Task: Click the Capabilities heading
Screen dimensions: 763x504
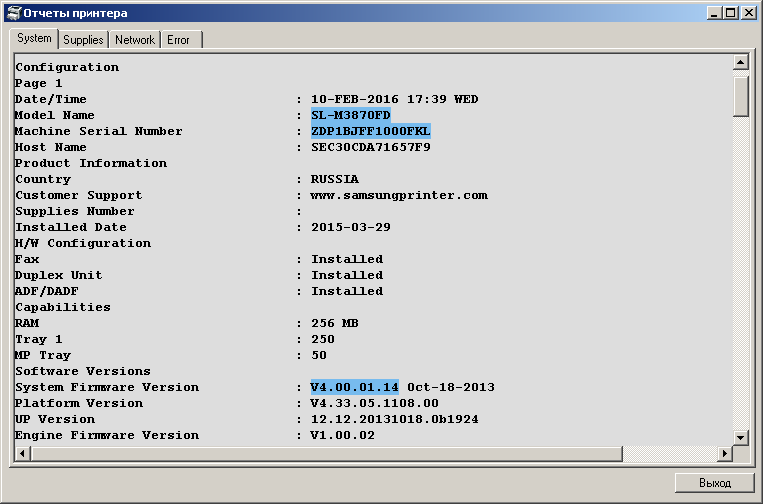Action: 63,307
